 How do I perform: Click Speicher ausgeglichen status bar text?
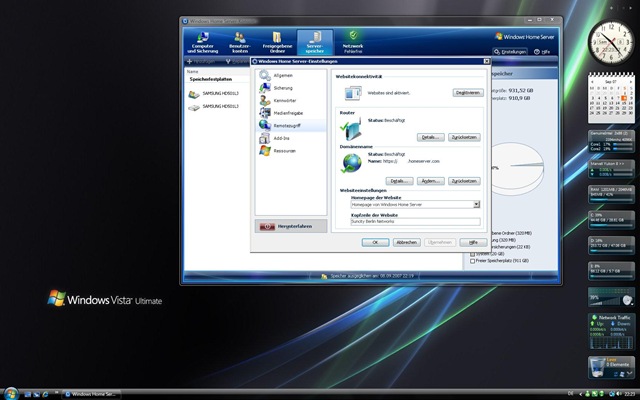(x=372, y=276)
